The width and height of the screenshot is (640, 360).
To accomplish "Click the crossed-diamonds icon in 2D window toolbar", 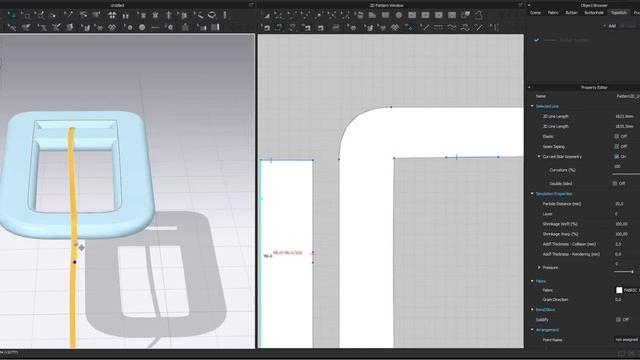I will click(395, 27).
